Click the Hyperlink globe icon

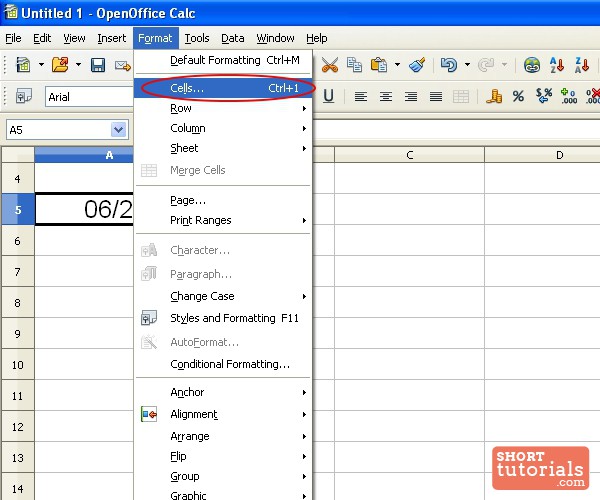532,65
